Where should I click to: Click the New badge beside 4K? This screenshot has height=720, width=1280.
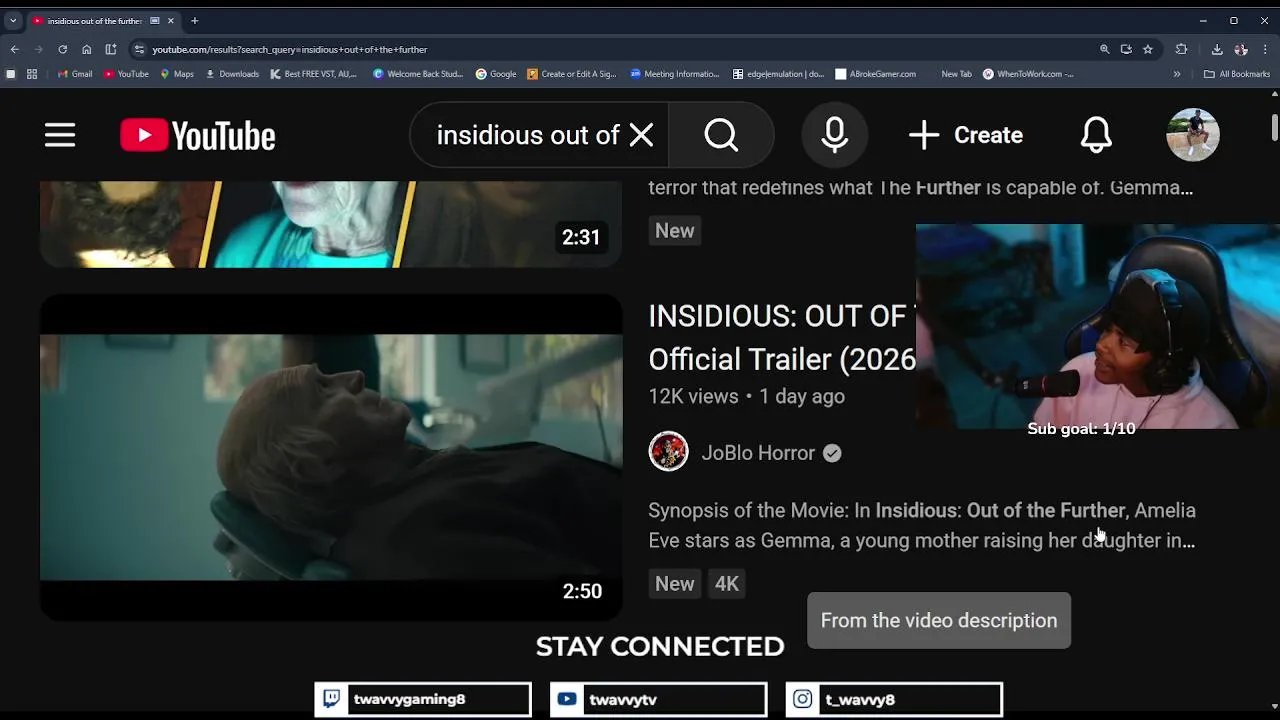coord(674,584)
